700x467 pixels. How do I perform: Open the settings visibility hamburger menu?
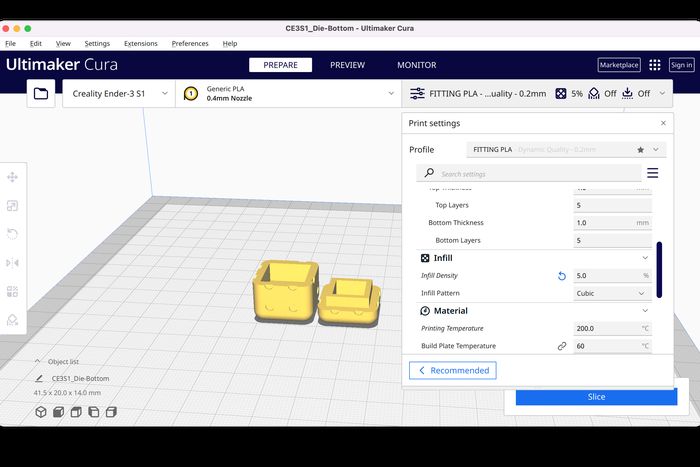pyautogui.click(x=652, y=173)
